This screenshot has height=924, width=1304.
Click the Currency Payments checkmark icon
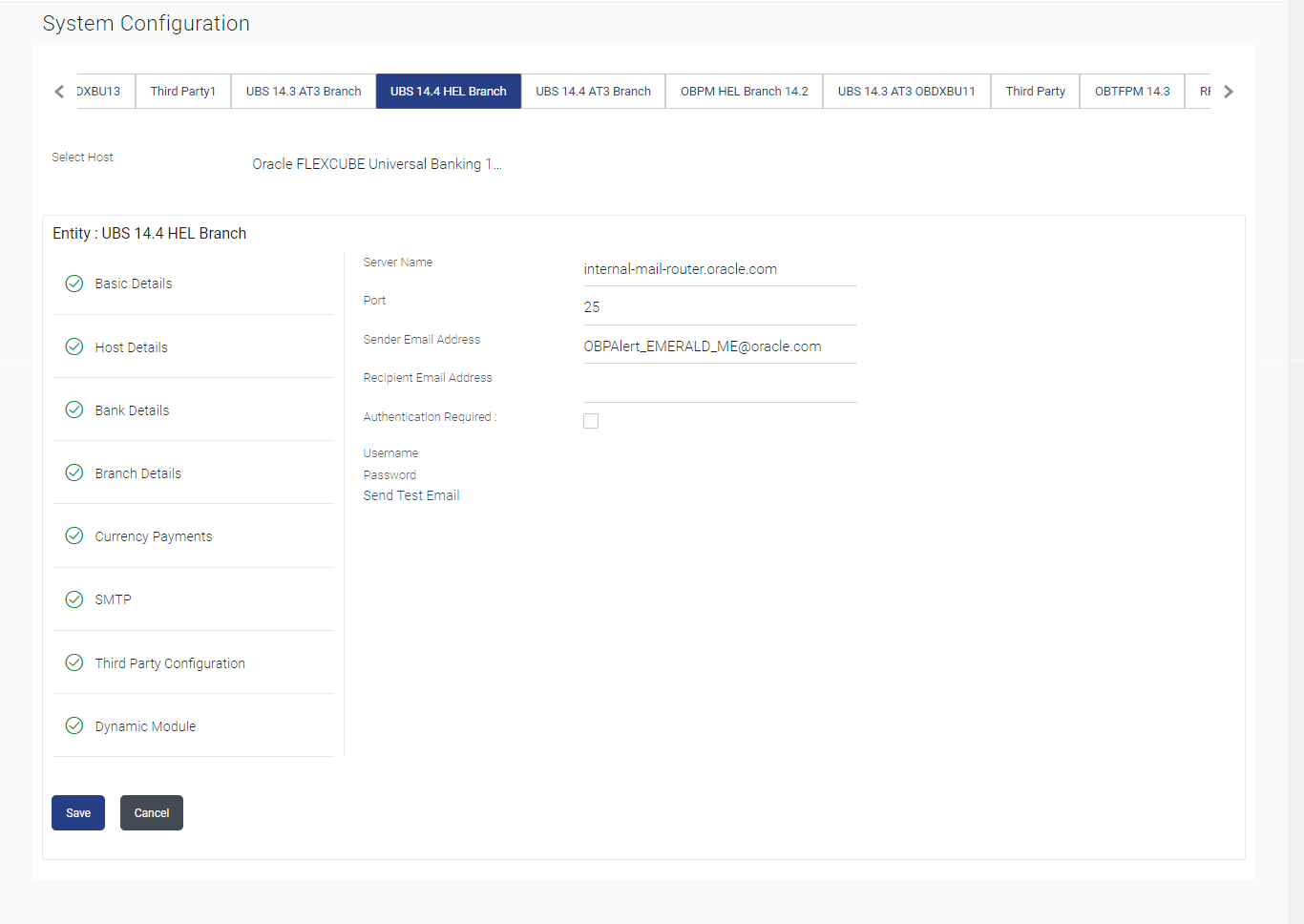click(74, 535)
